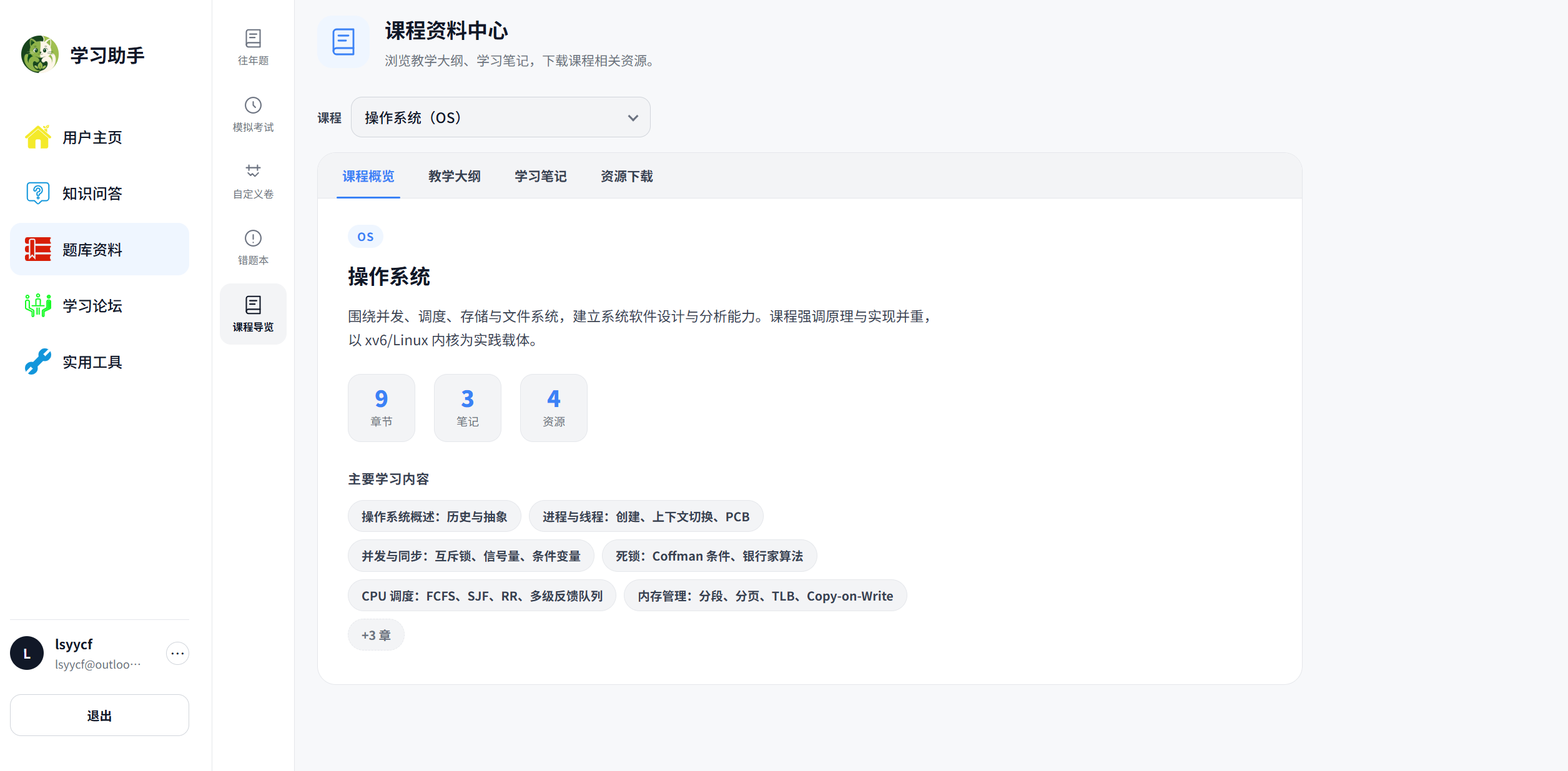Open 用户主页 house icon
1568x771 pixels.
(38, 137)
